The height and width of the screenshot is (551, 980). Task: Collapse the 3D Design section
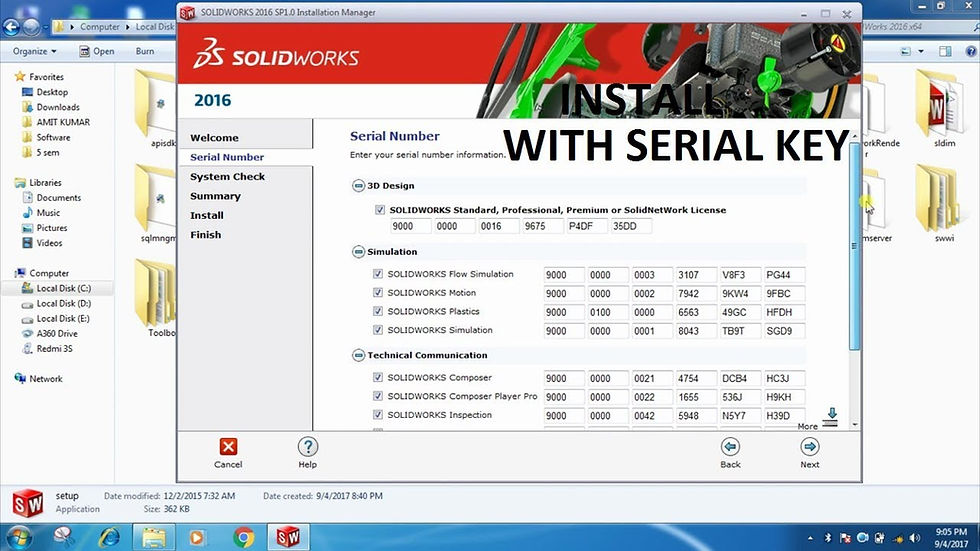[358, 186]
